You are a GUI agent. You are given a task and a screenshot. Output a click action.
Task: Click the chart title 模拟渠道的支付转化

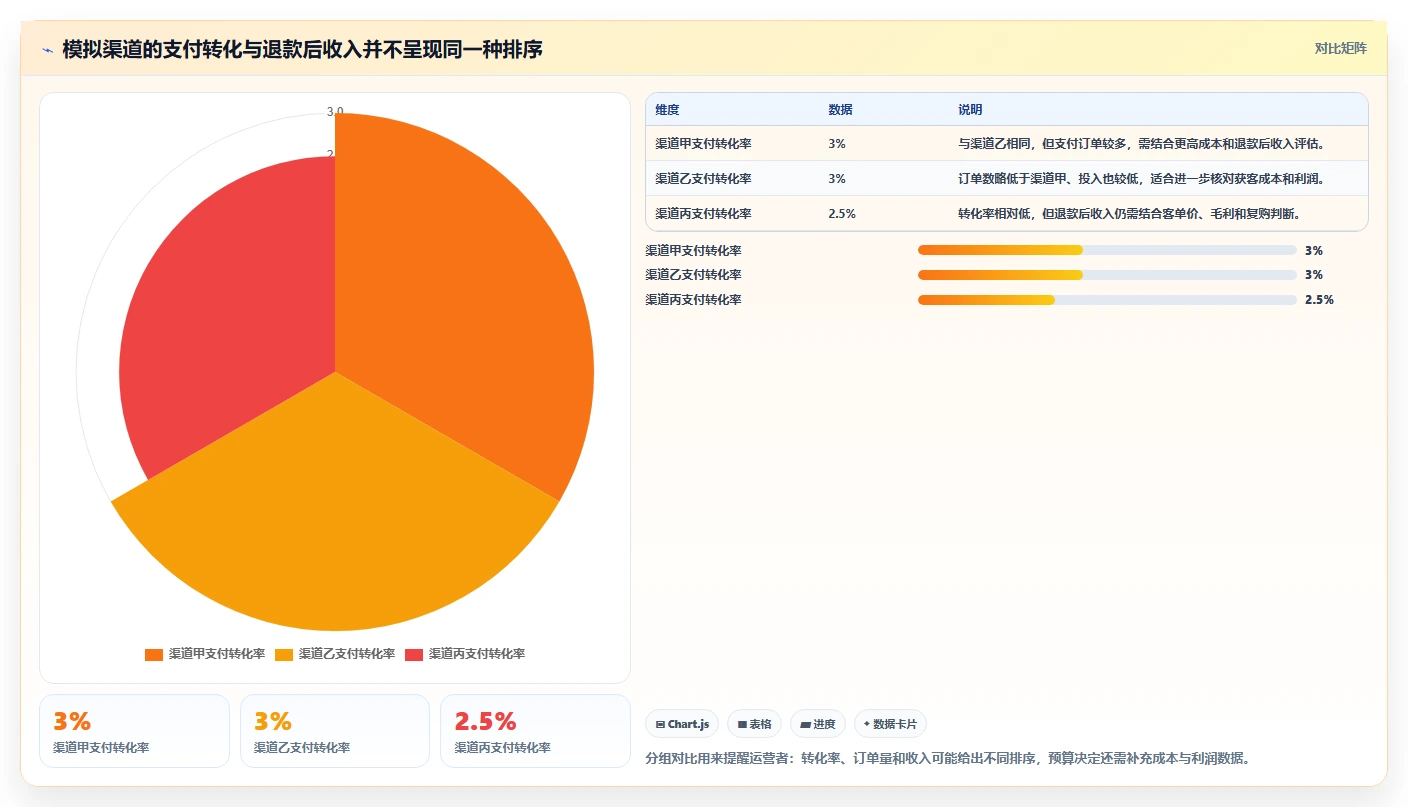pos(302,49)
